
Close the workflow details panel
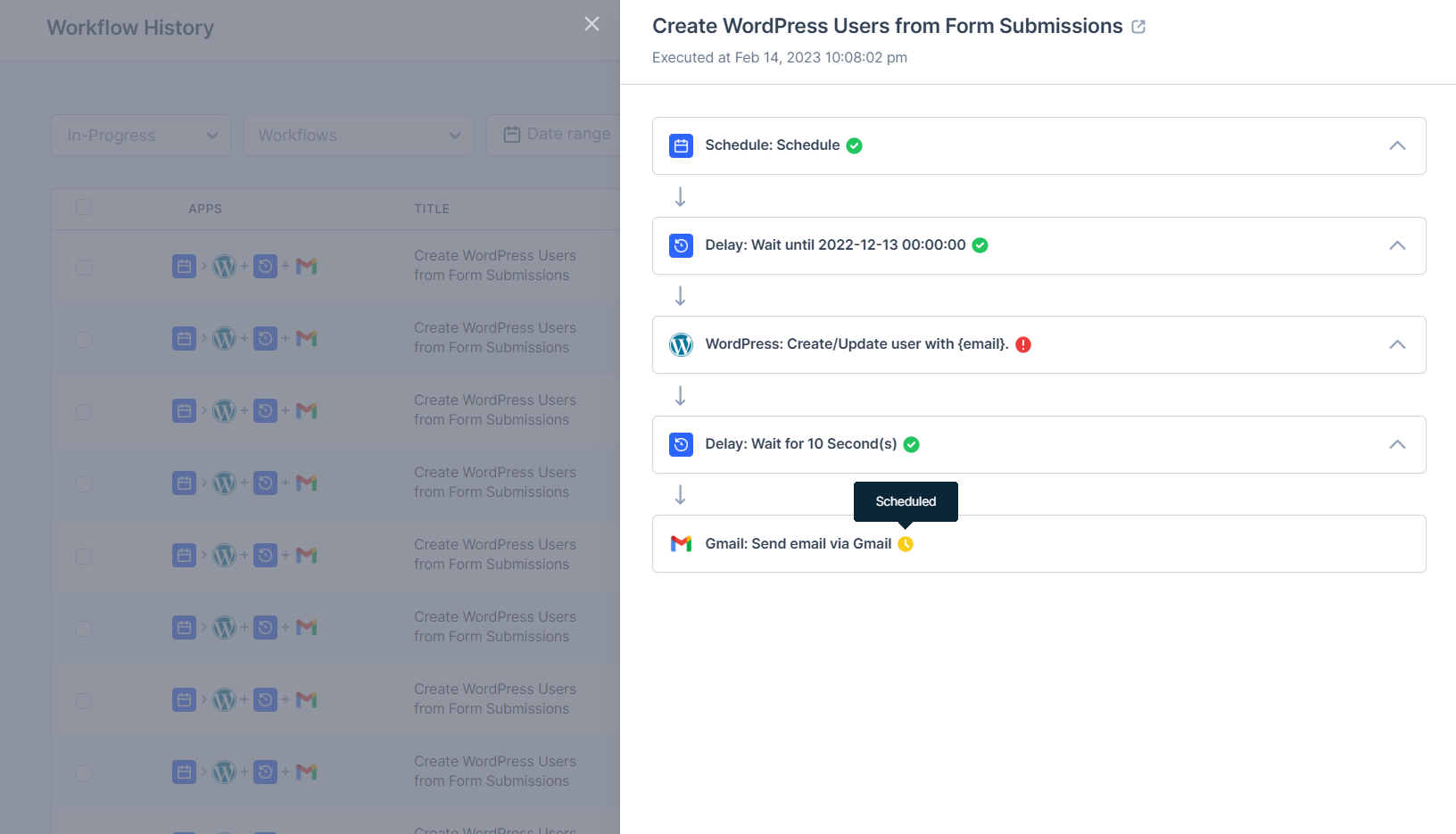click(591, 24)
